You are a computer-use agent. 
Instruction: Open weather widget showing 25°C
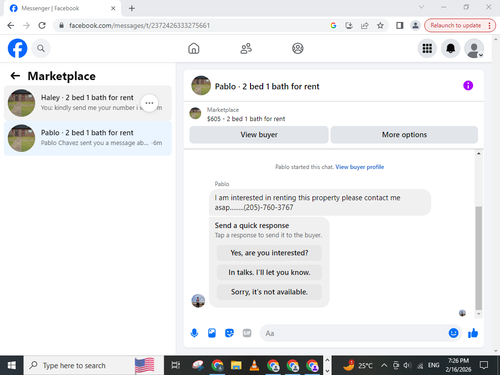click(357, 365)
